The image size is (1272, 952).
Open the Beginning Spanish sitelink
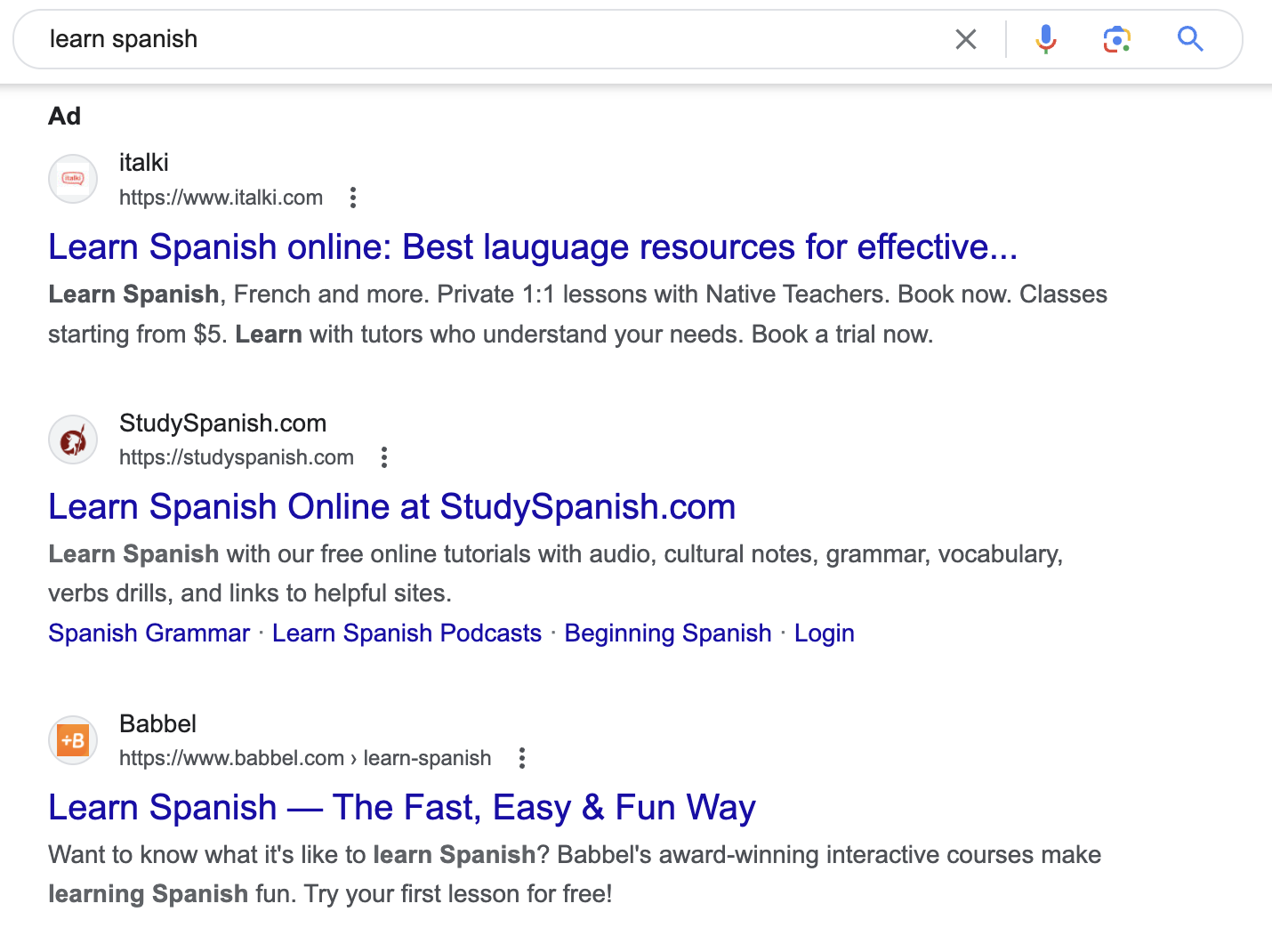click(668, 633)
